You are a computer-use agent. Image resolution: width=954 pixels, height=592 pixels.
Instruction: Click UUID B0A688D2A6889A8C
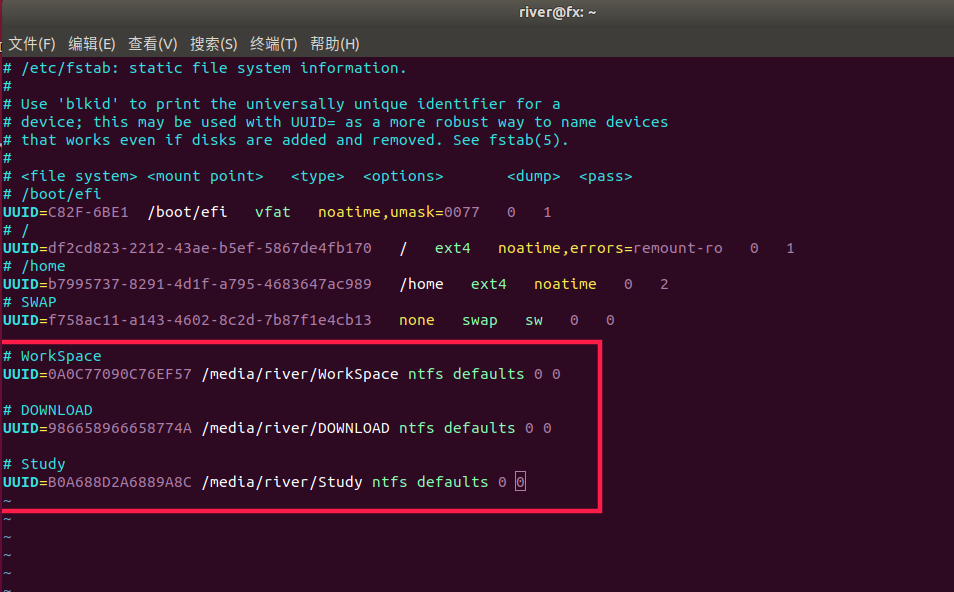tap(120, 482)
